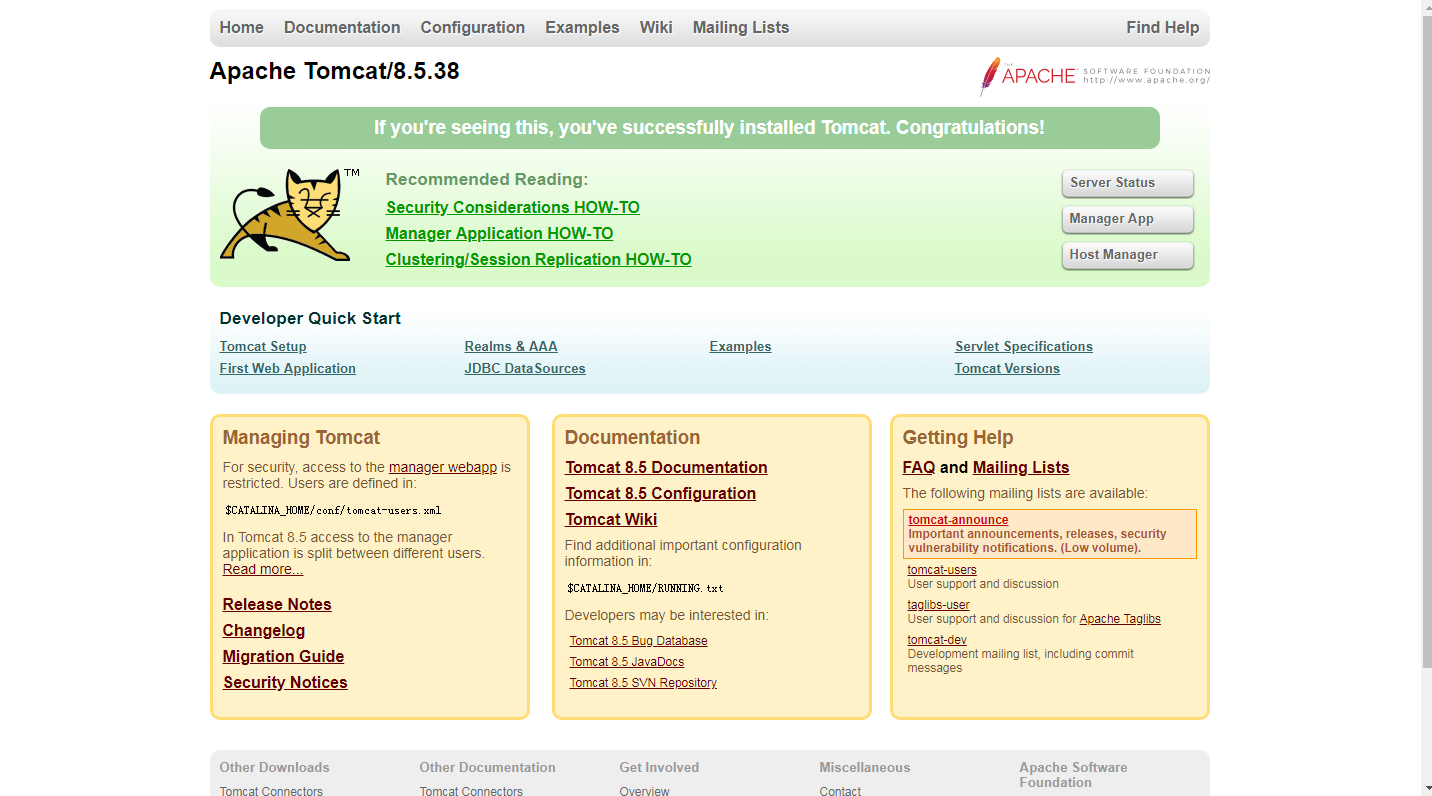1432x796 pixels.
Task: Open Mailing Lists in top navigation
Action: 741,28
